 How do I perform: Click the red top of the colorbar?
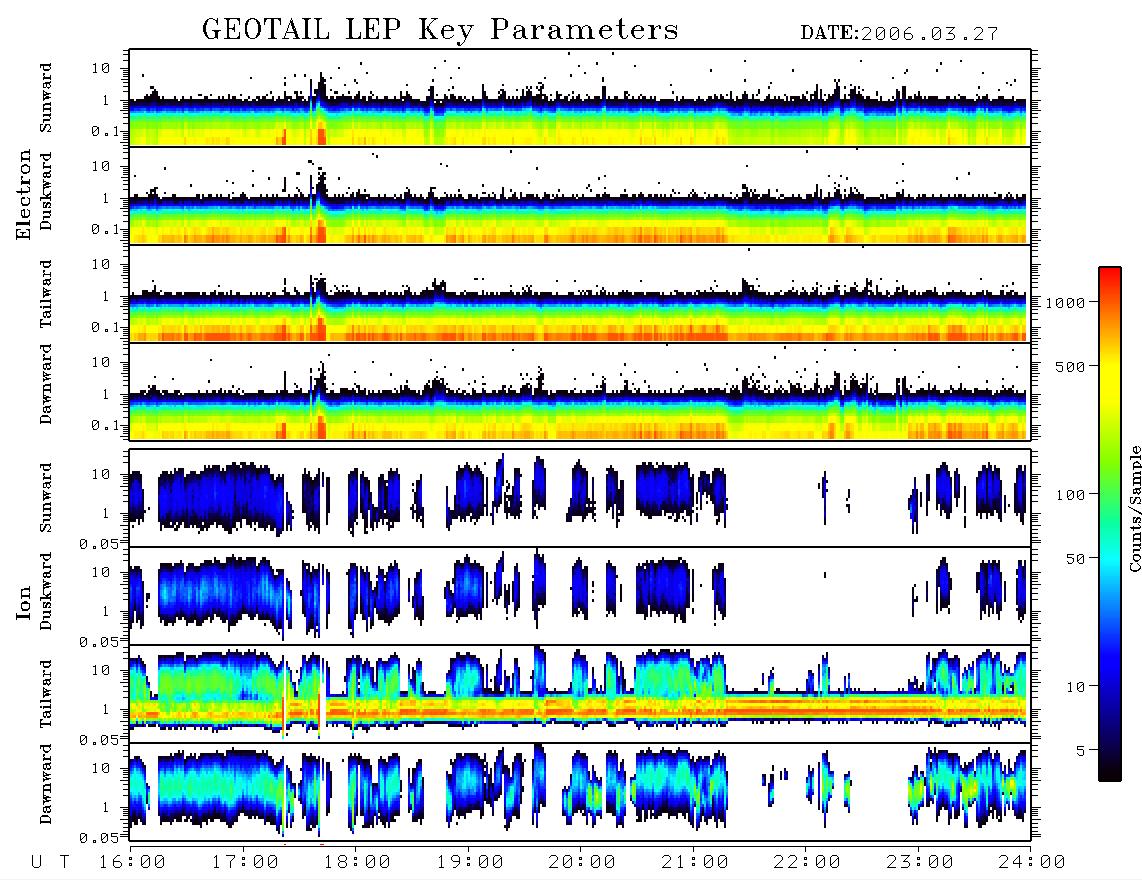click(1110, 275)
